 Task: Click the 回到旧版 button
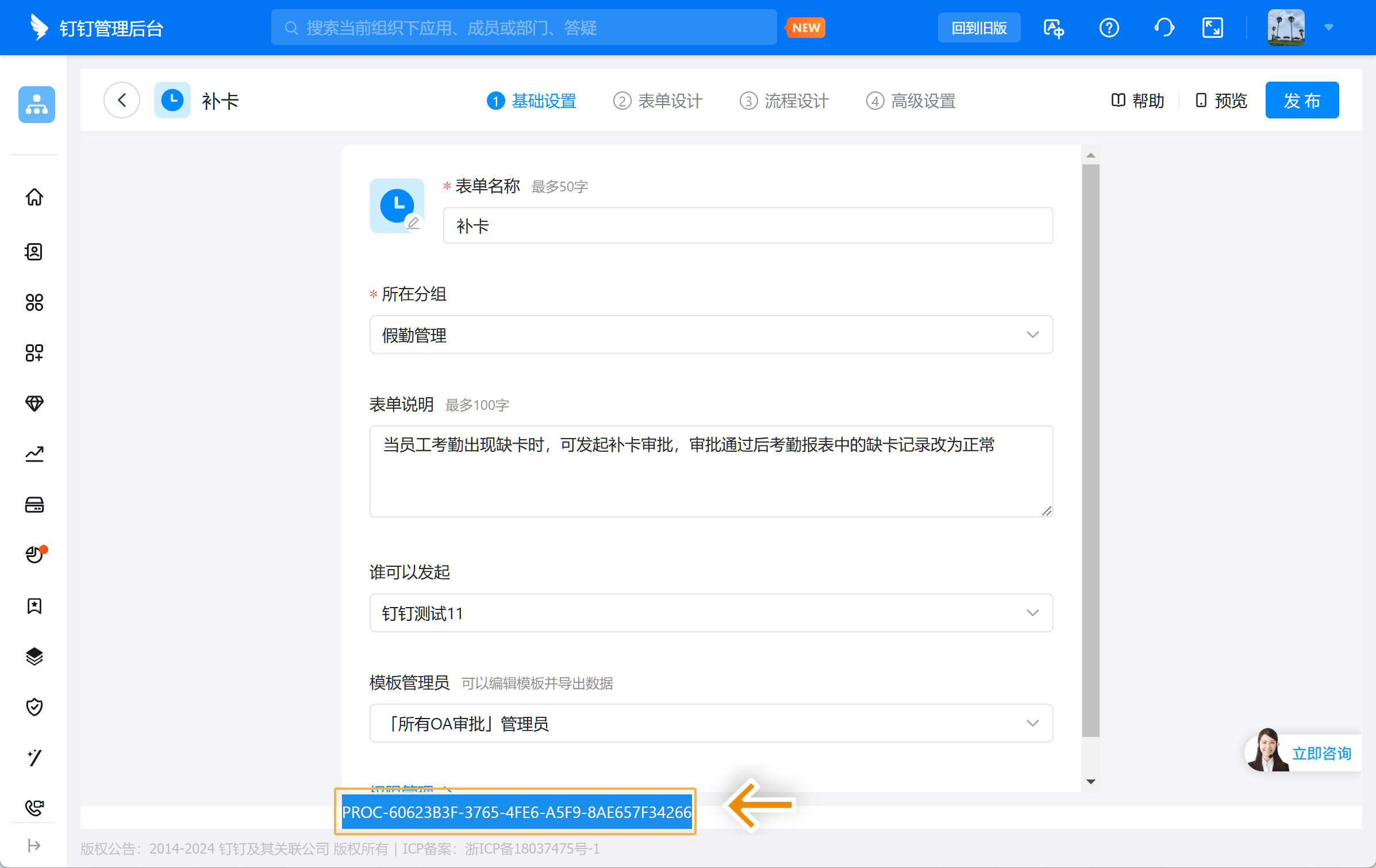pos(979,28)
